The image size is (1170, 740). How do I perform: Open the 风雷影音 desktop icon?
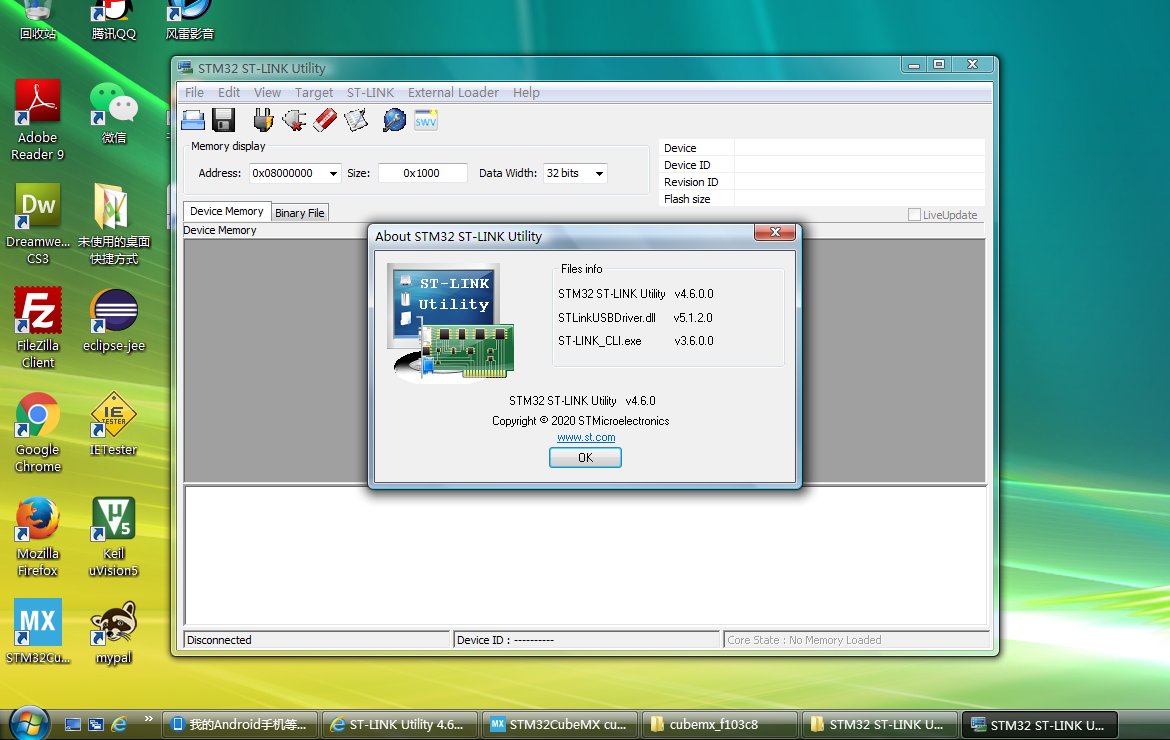[190, 21]
